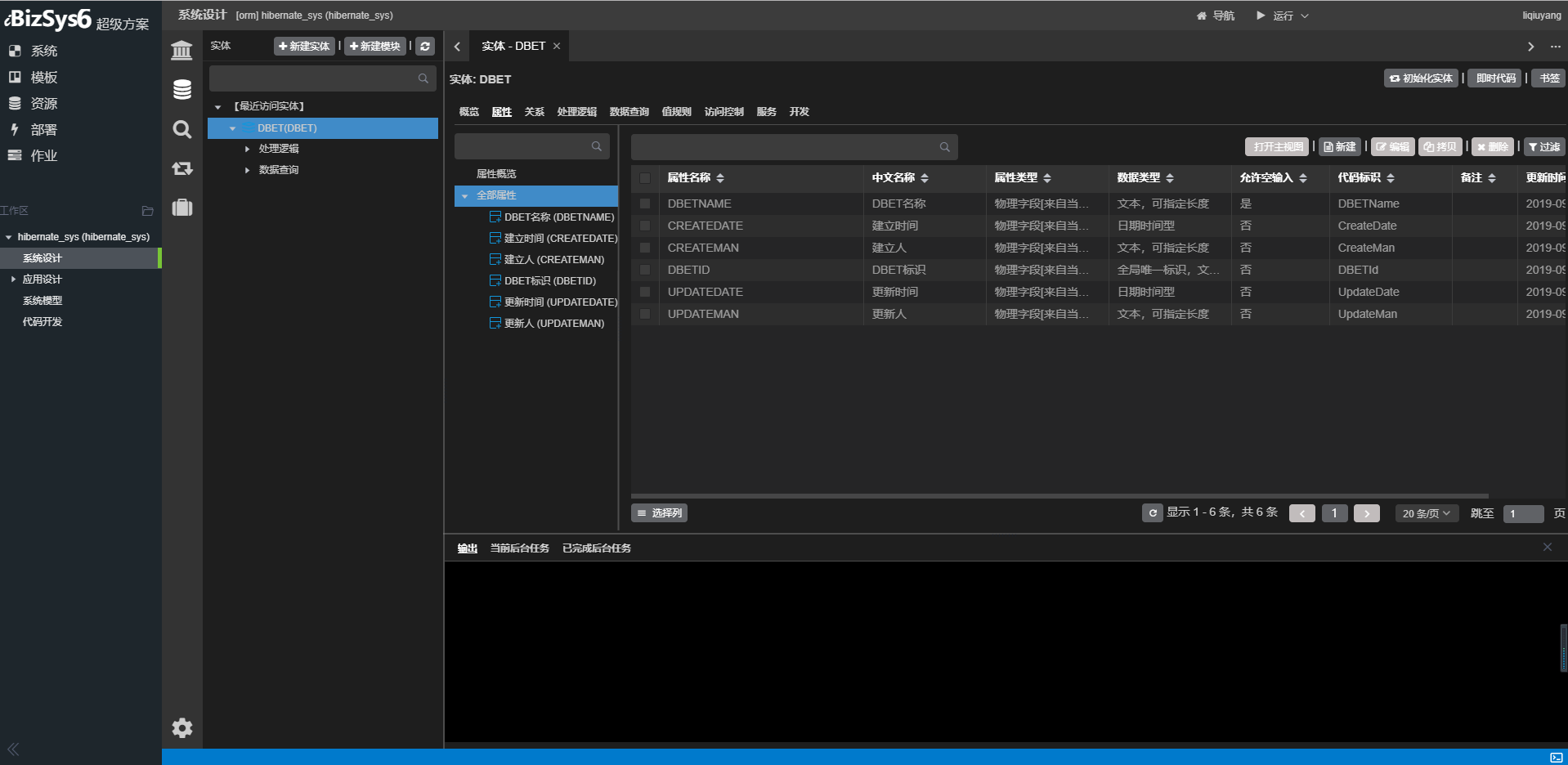Click the 初始化实体 button
This screenshot has width=1568, height=765.
pos(1421,78)
